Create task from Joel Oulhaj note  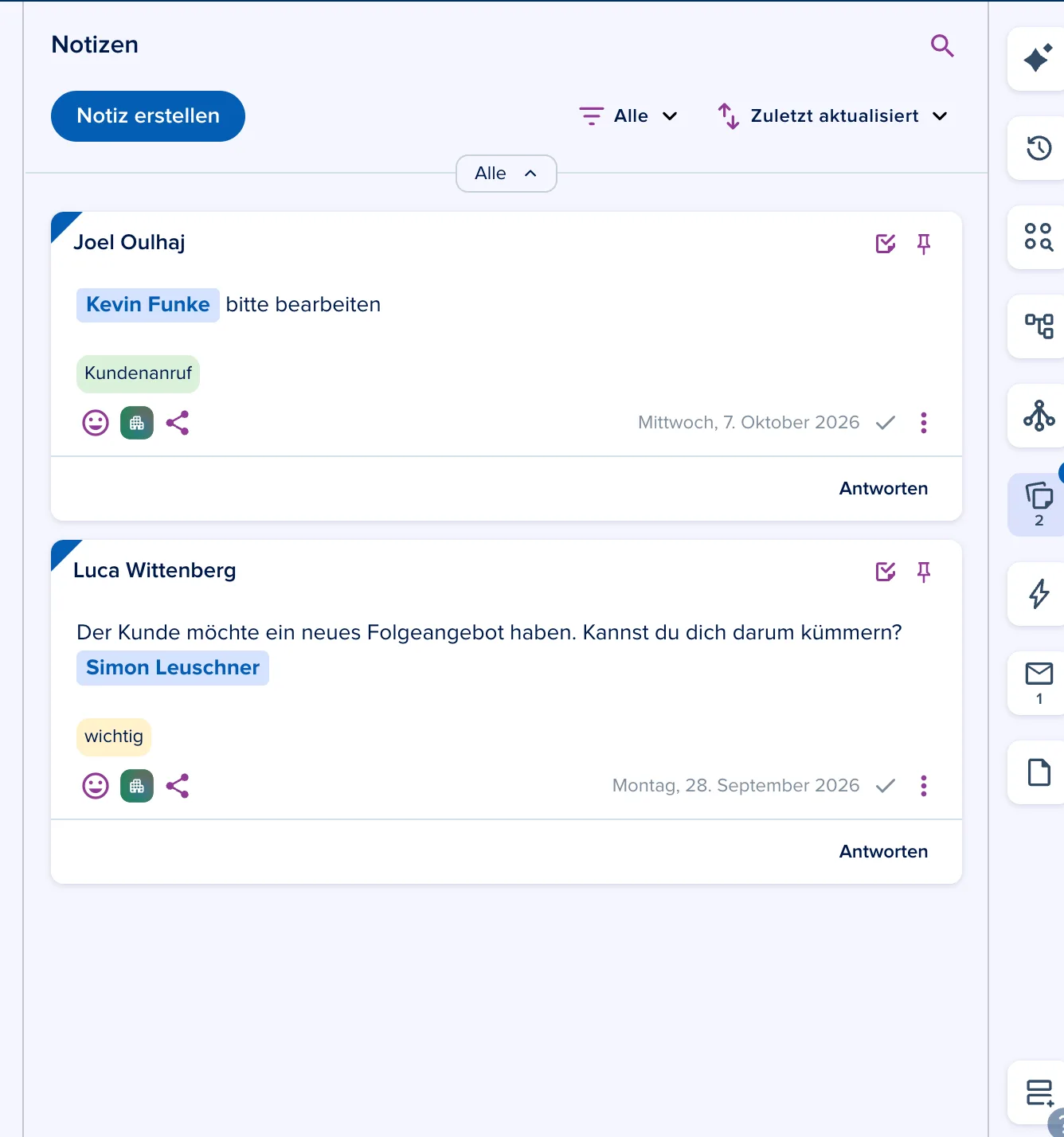(x=886, y=244)
